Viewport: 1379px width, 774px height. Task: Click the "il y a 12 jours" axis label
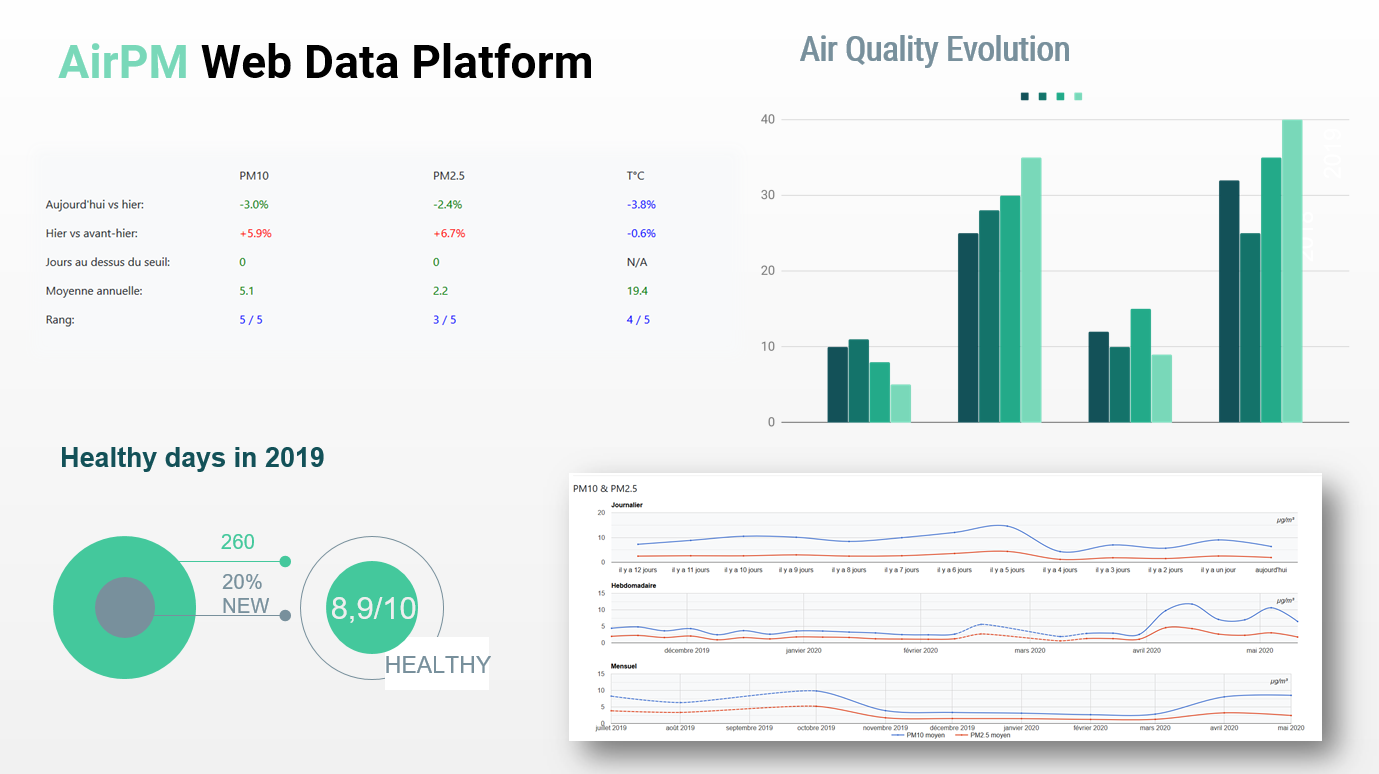(x=637, y=570)
